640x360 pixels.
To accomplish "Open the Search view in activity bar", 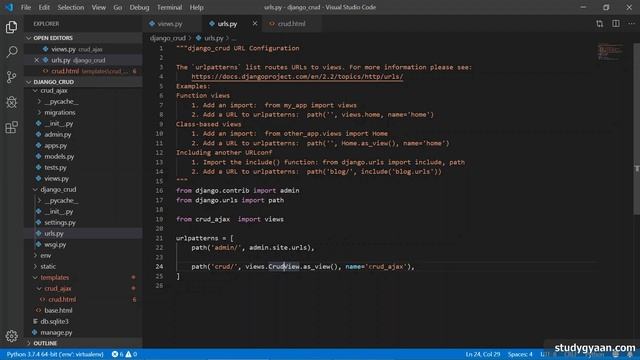I will click(11, 52).
